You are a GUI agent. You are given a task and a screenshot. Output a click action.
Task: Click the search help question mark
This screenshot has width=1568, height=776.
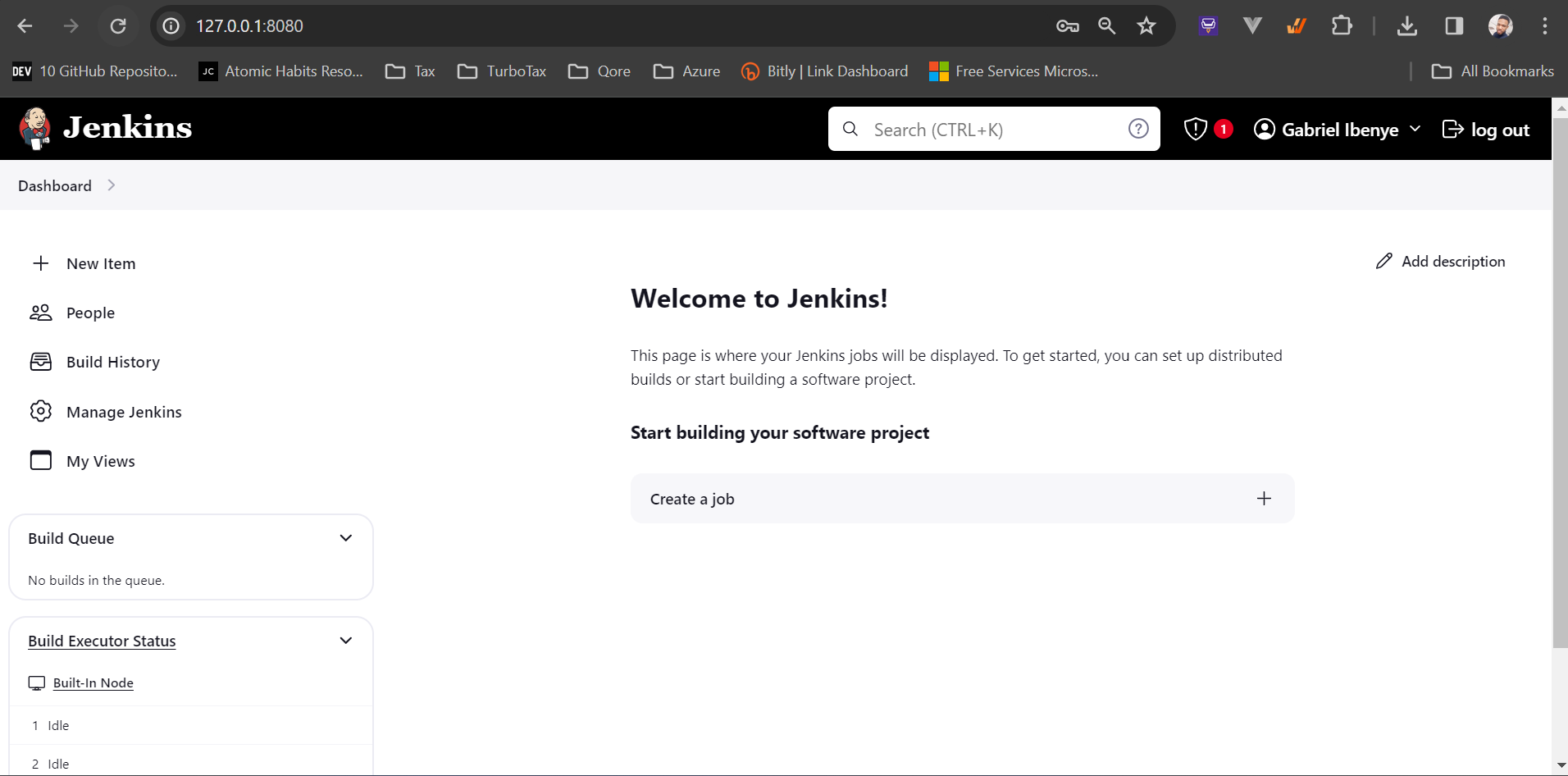click(x=1139, y=129)
